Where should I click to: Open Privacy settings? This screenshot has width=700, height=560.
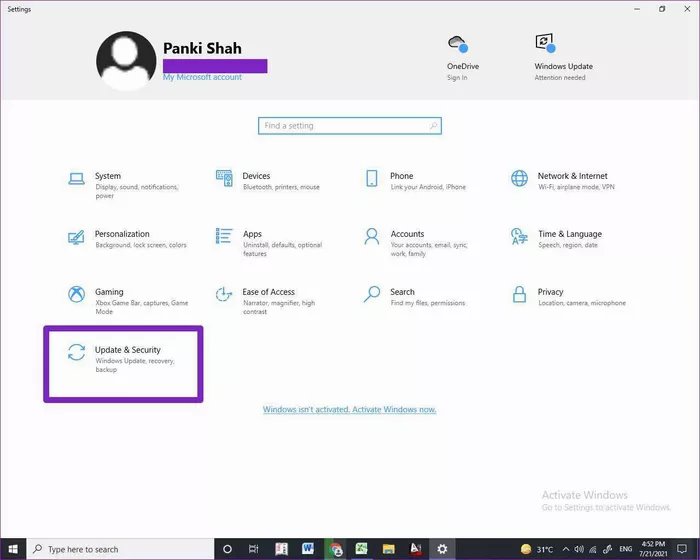click(569, 297)
